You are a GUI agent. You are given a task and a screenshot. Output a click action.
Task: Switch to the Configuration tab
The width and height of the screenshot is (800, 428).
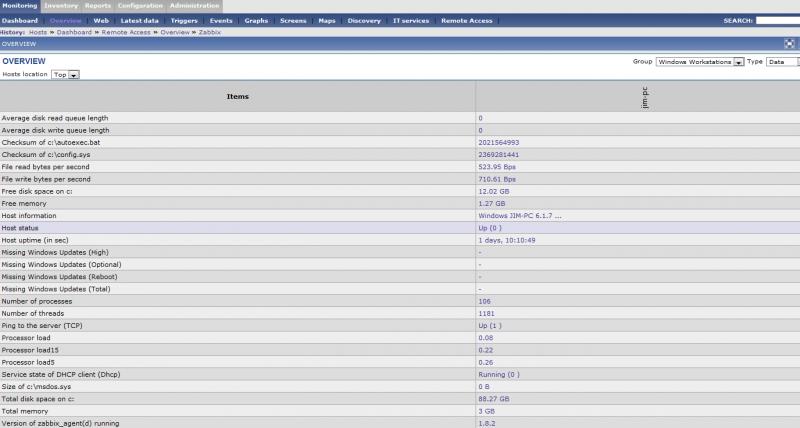point(140,6)
